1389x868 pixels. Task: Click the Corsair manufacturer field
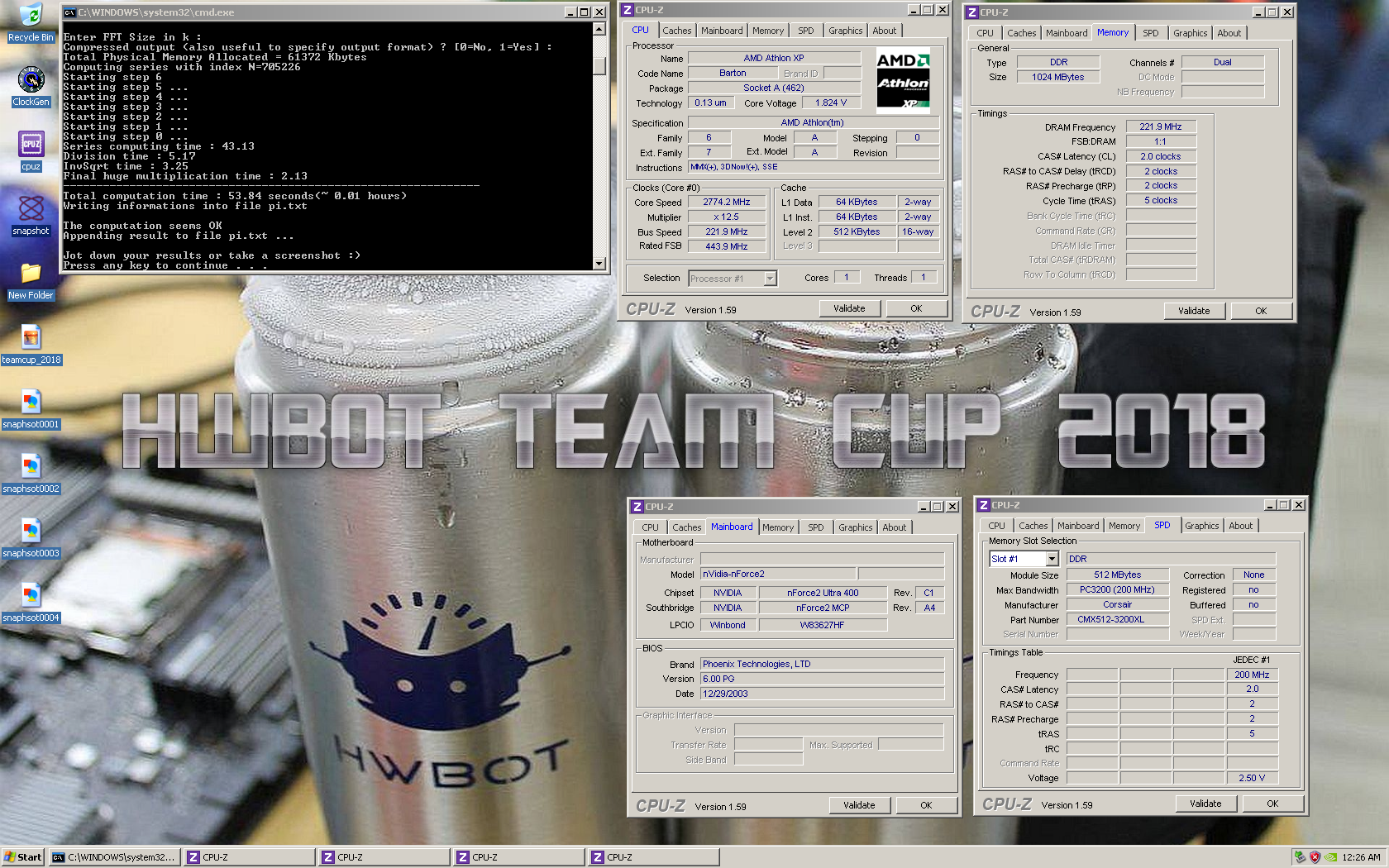point(1117,604)
